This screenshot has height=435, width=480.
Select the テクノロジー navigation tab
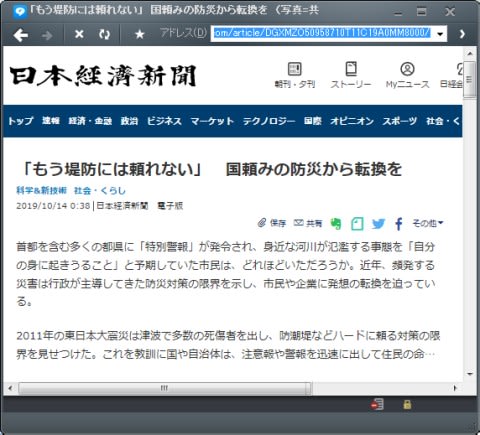point(269,121)
